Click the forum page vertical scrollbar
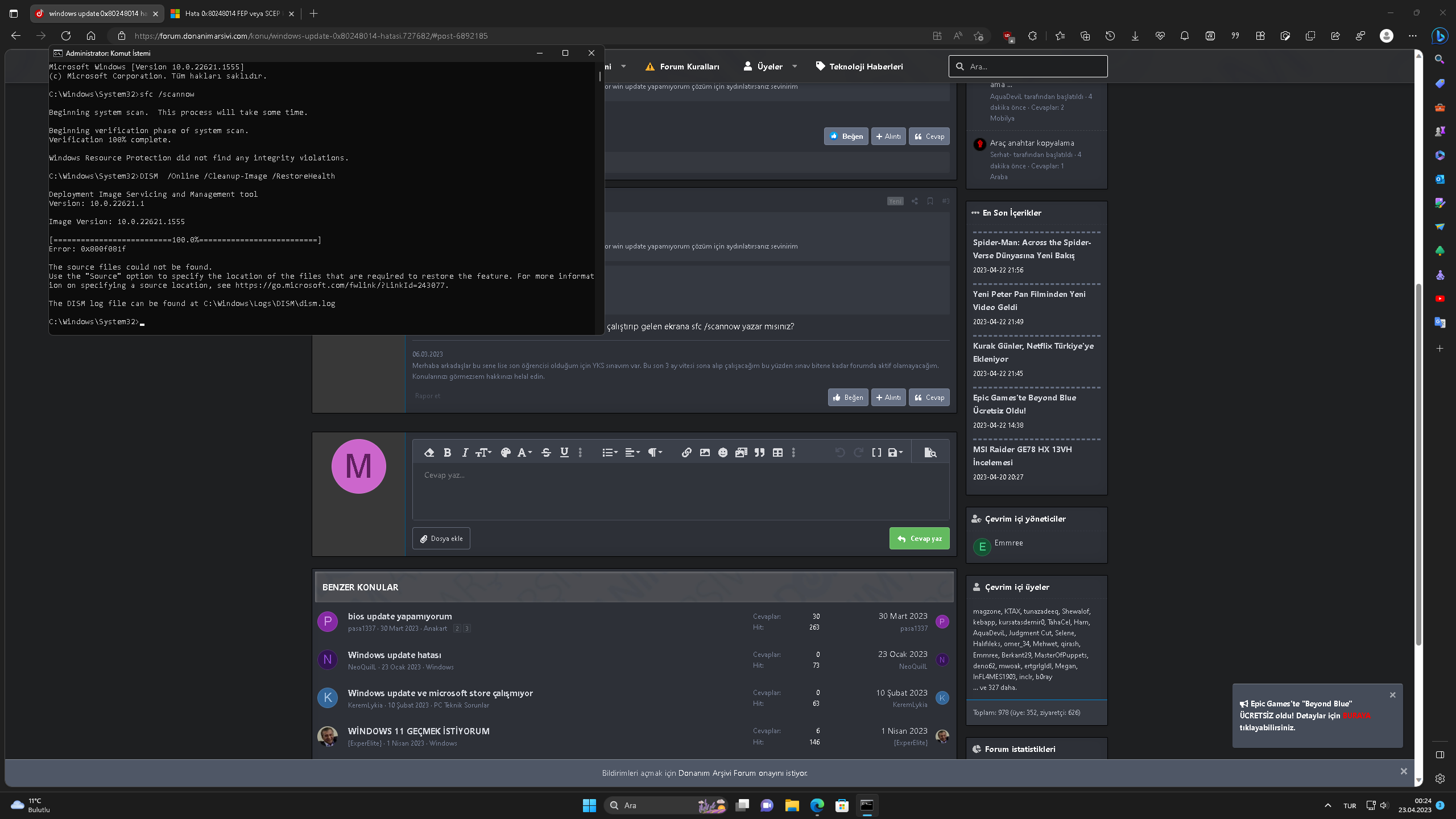 [1418, 464]
